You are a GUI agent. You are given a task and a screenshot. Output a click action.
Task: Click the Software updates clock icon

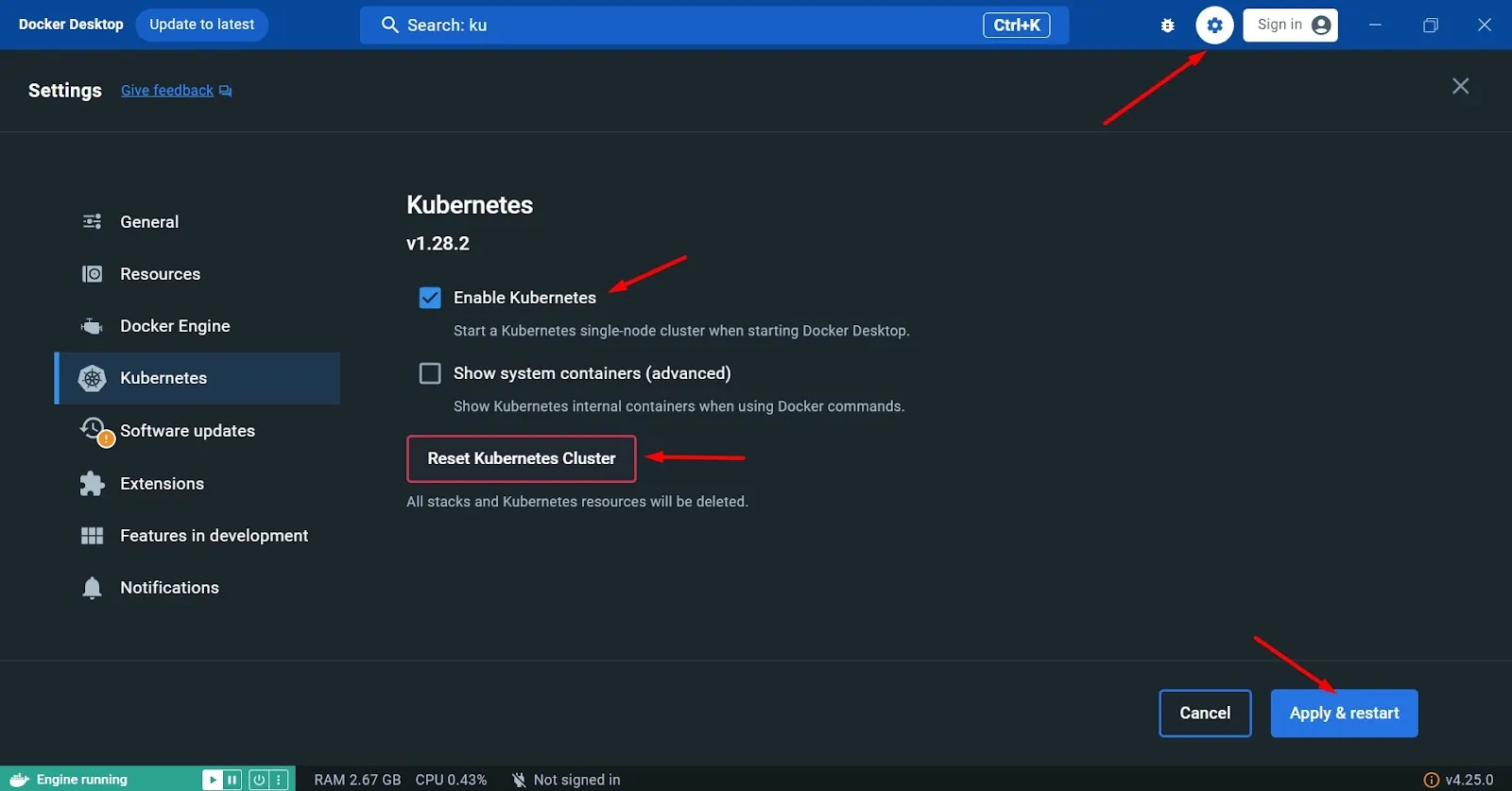[x=94, y=429]
